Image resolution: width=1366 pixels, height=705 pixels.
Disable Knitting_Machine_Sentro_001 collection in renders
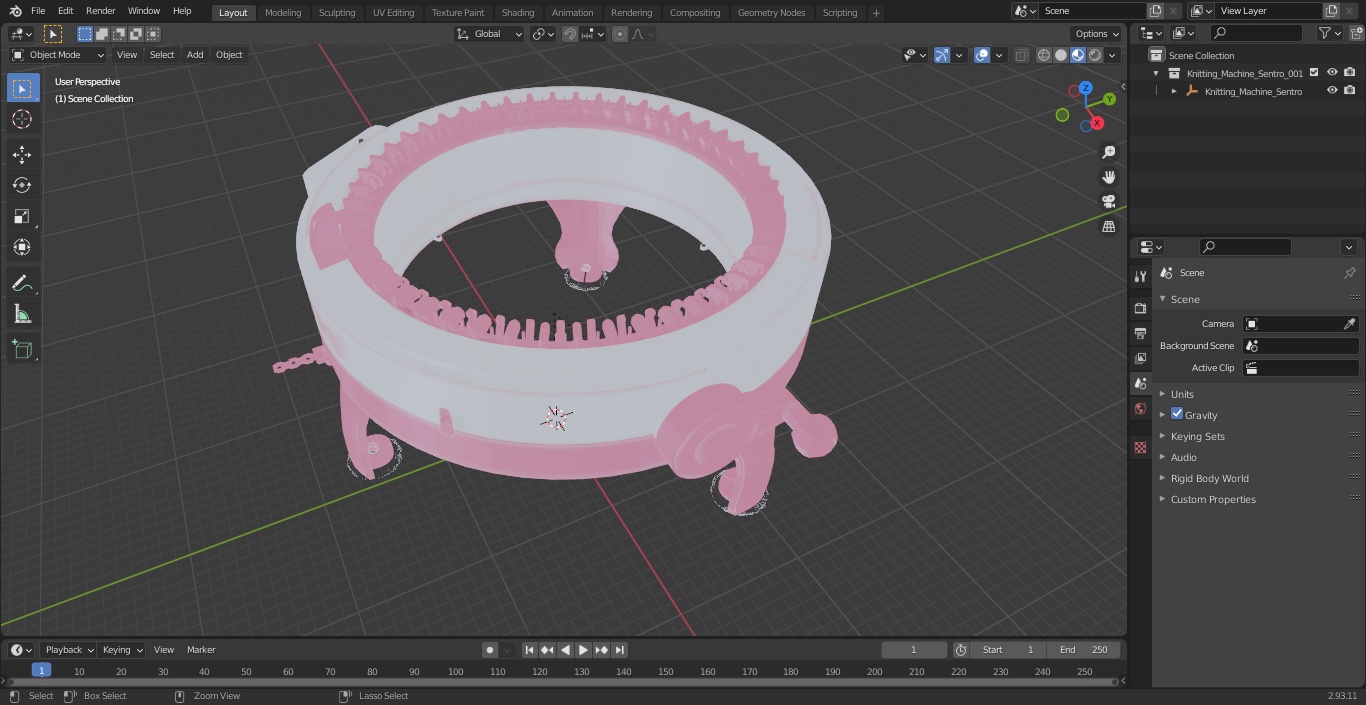(1350, 73)
